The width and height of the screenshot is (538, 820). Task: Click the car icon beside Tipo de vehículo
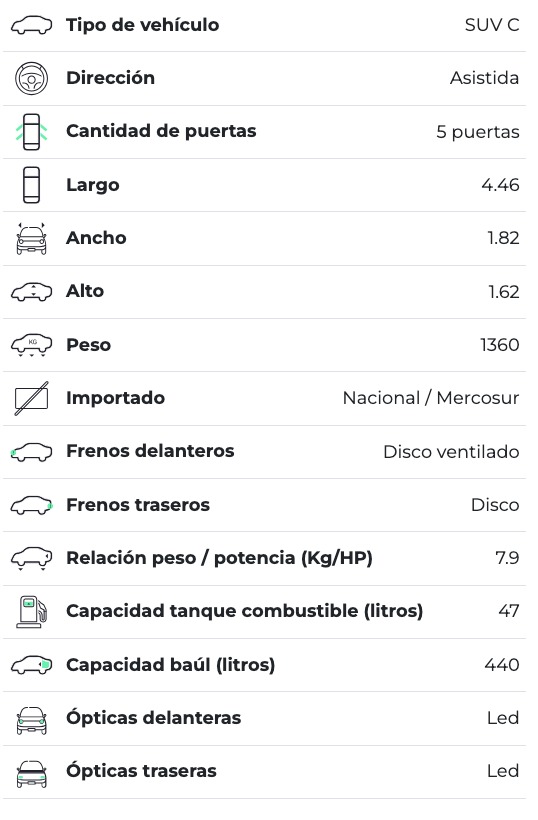pos(31,25)
